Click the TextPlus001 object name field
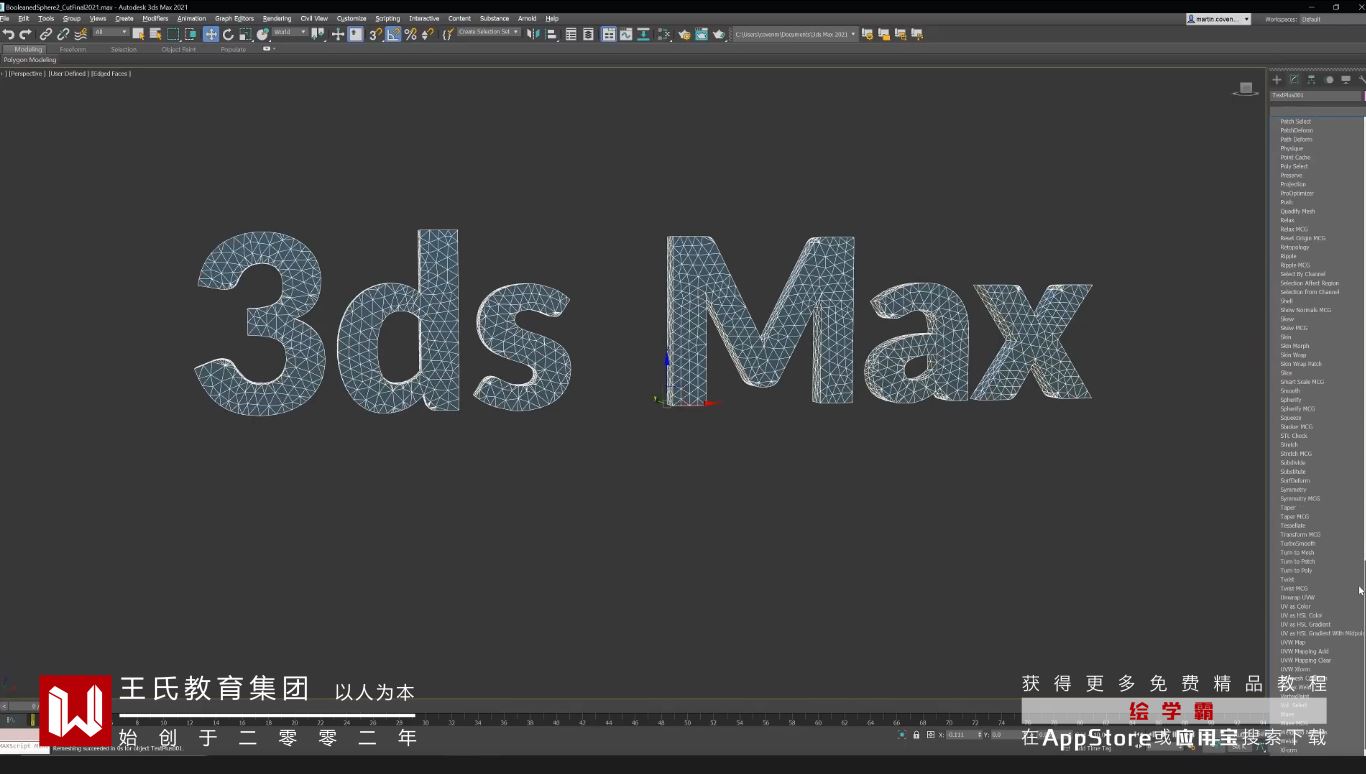The height and width of the screenshot is (774, 1366). click(x=1315, y=96)
